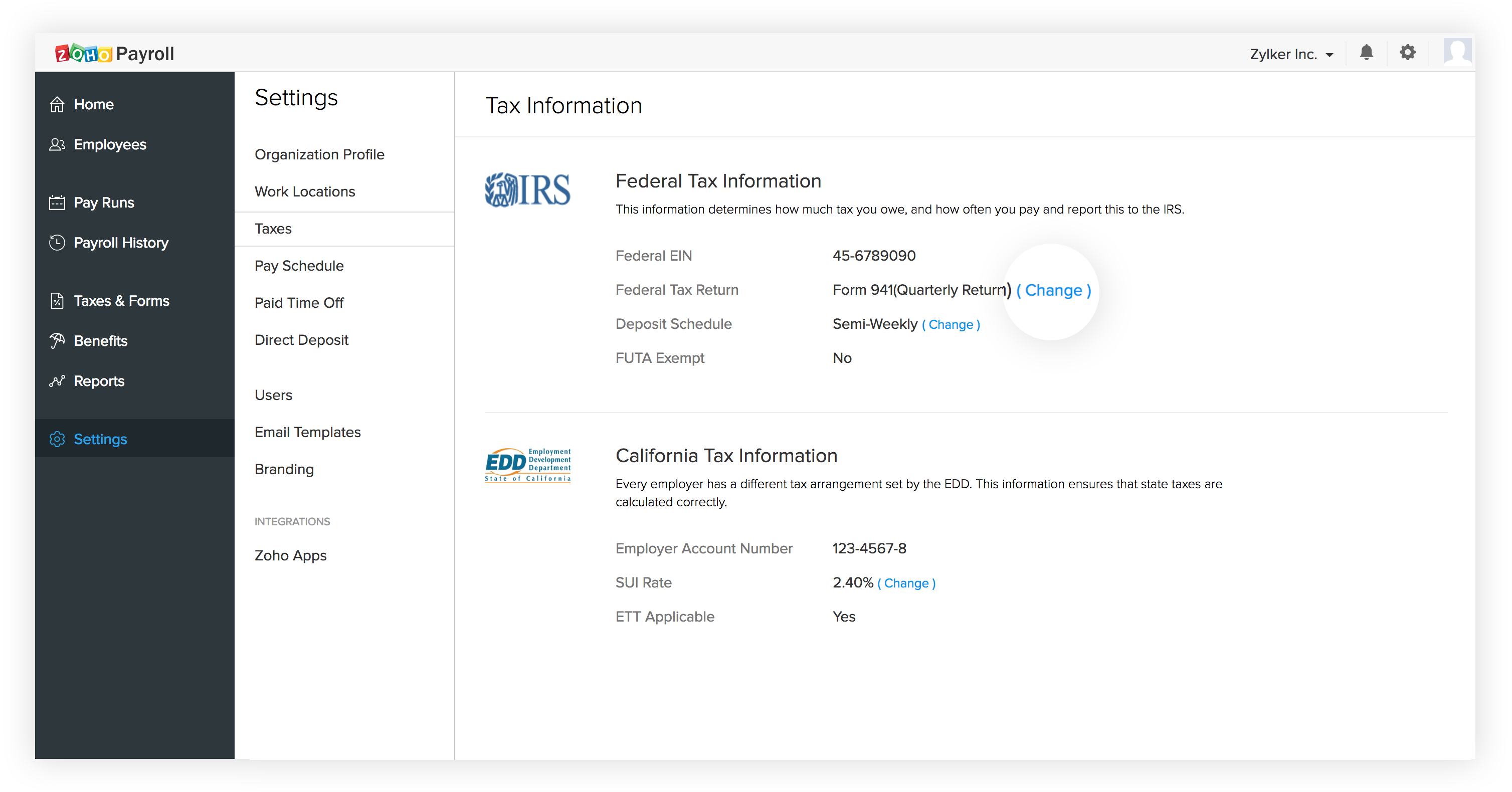Open Organization Profile settings
1512x792 pixels.
(x=320, y=155)
